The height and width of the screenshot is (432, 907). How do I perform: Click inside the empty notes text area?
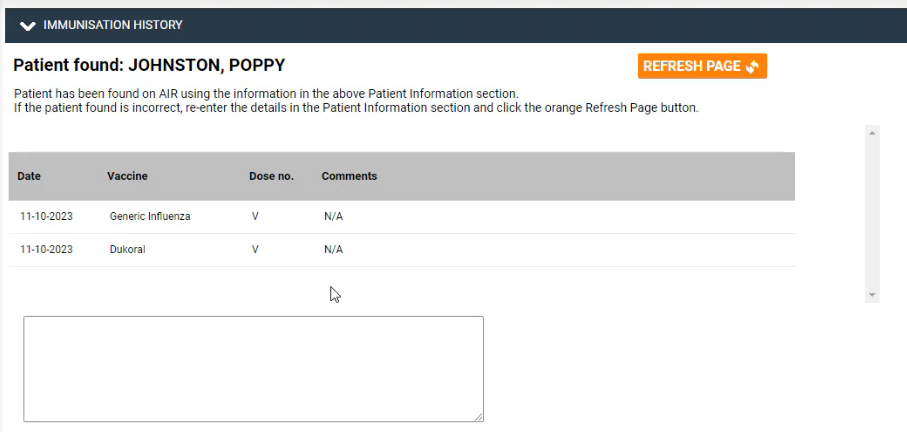[253, 369]
